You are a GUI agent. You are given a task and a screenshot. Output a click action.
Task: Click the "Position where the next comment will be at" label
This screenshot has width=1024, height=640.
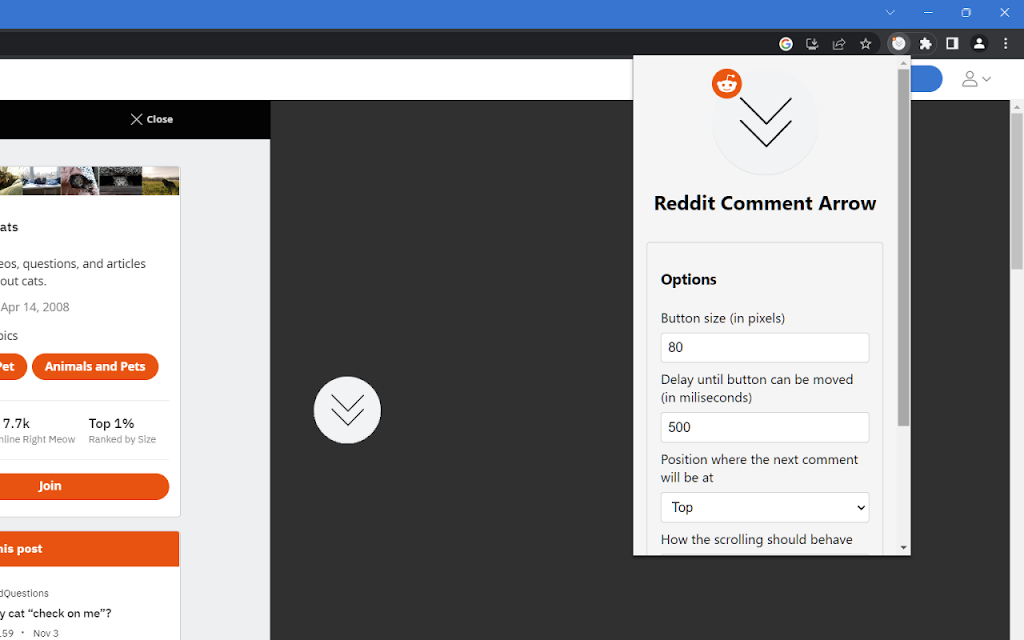click(760, 468)
